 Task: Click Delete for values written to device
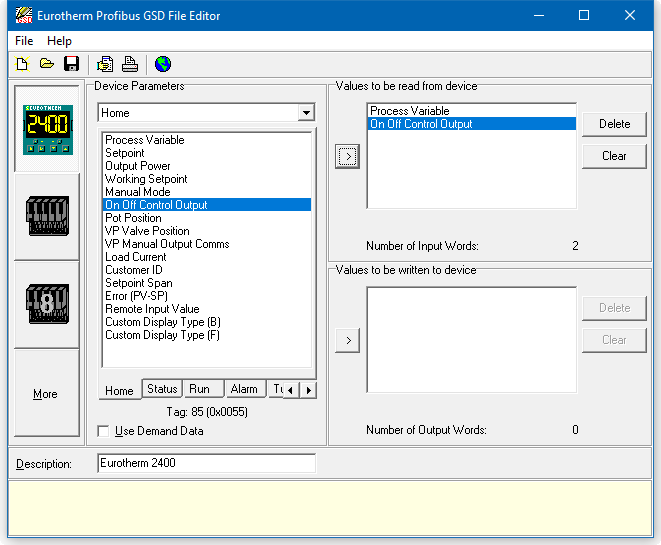point(614,308)
